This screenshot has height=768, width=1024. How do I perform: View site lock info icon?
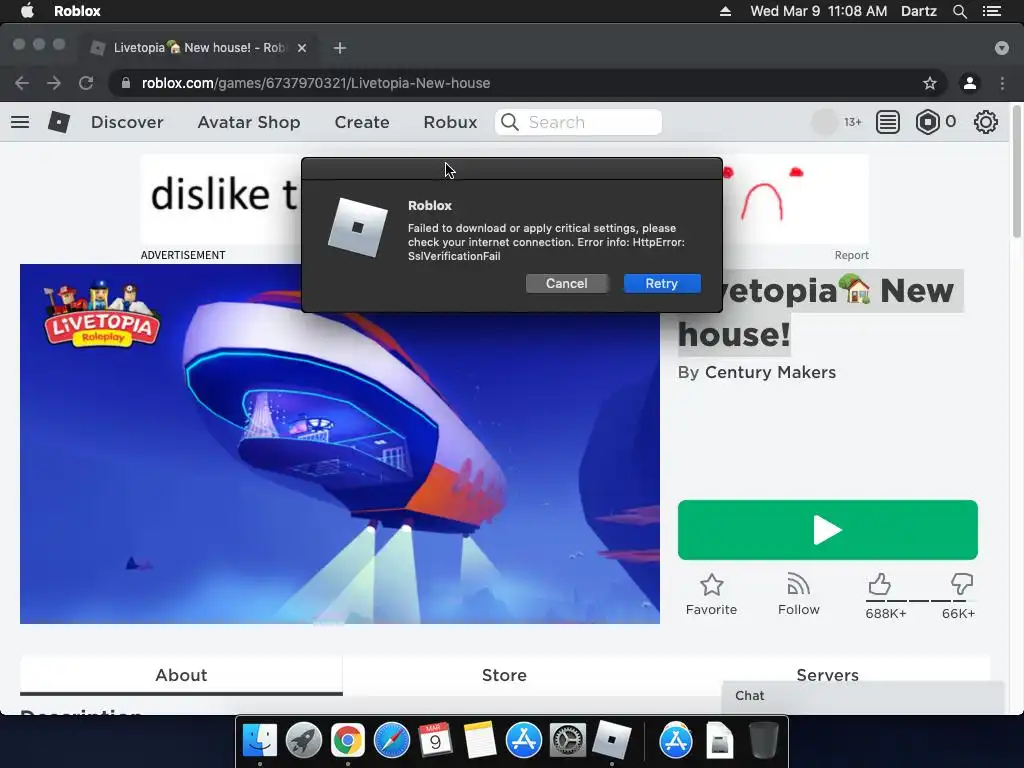tap(126, 83)
